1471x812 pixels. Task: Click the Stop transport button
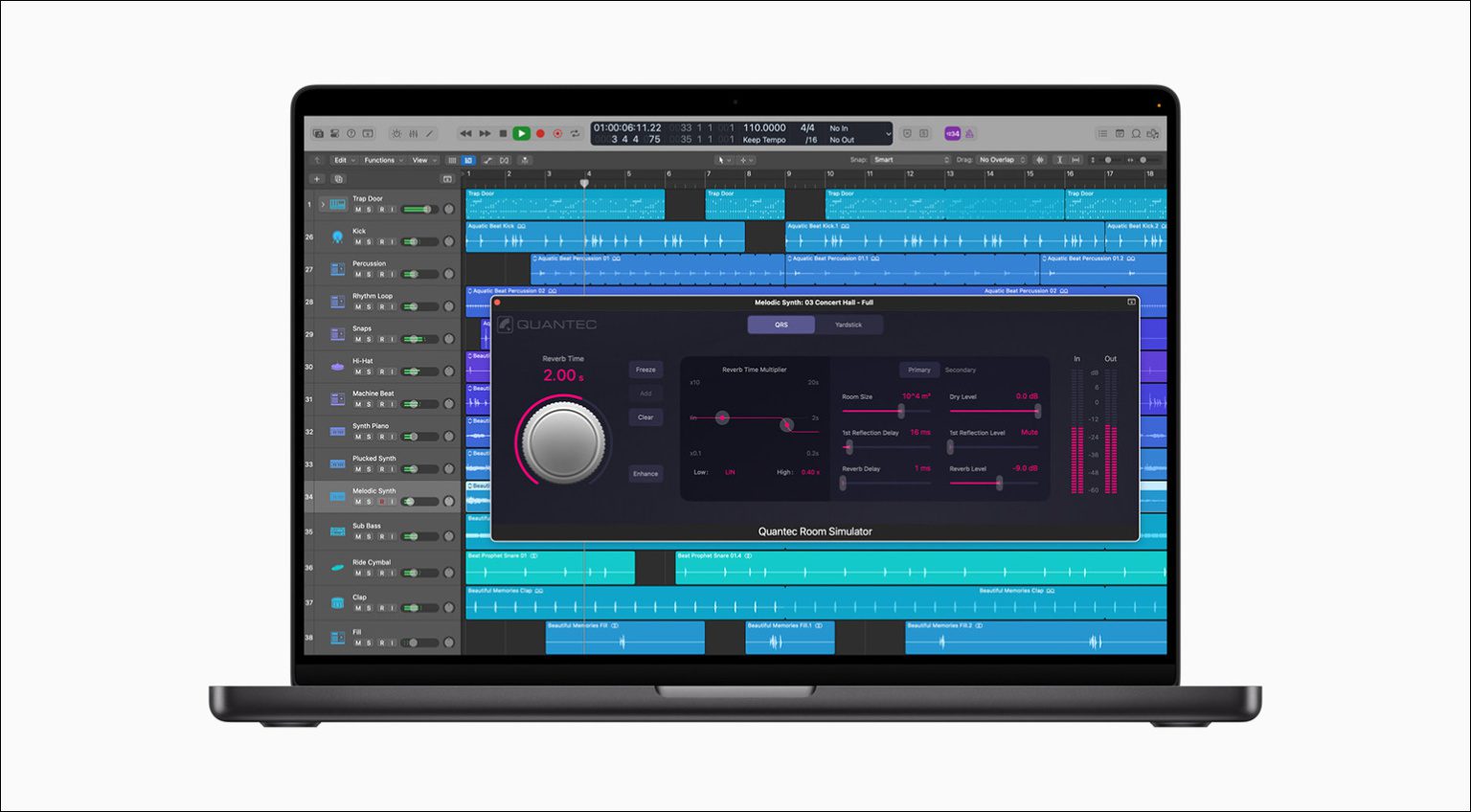[503, 134]
